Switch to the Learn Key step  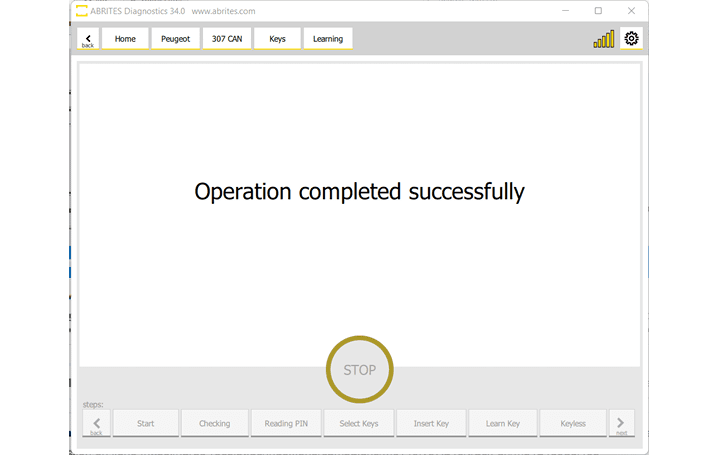pyautogui.click(x=503, y=423)
